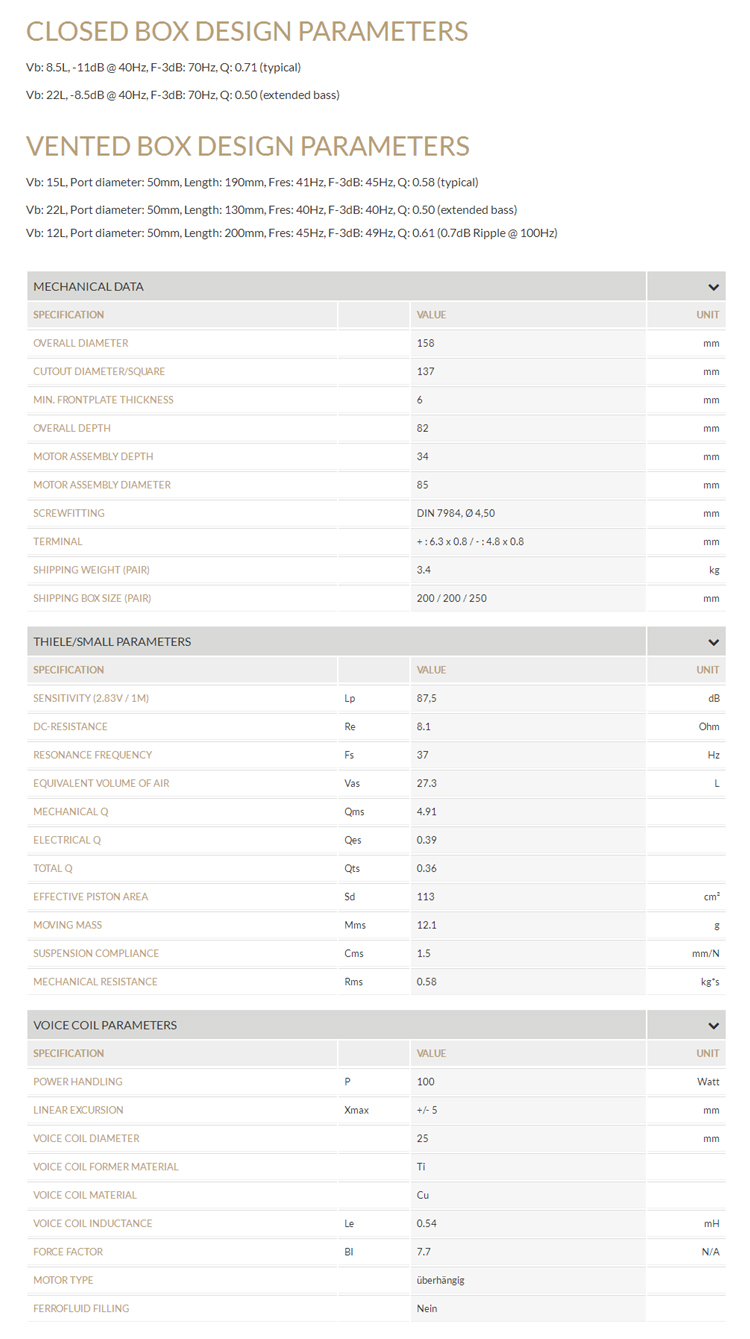The width and height of the screenshot is (750, 1339).
Task: Click the Effective Piston Area row
Action: pyautogui.click(x=90, y=897)
